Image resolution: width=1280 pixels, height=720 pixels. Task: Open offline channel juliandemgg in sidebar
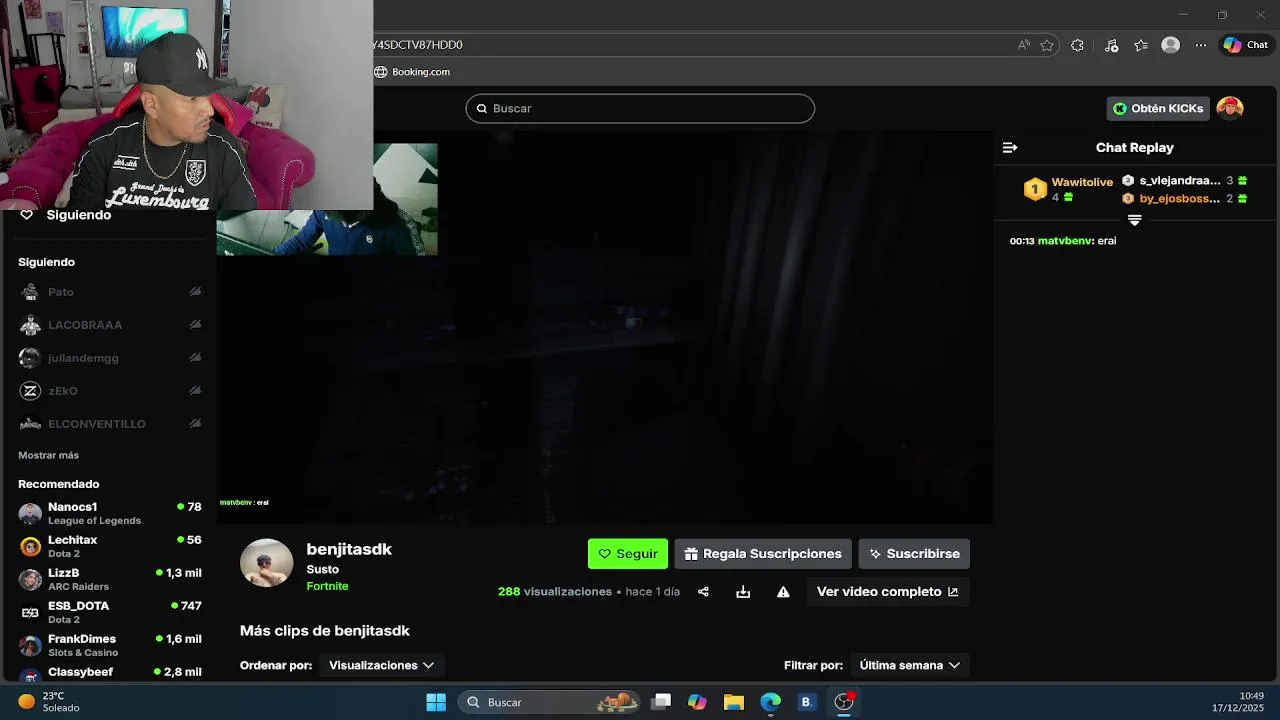coord(110,358)
